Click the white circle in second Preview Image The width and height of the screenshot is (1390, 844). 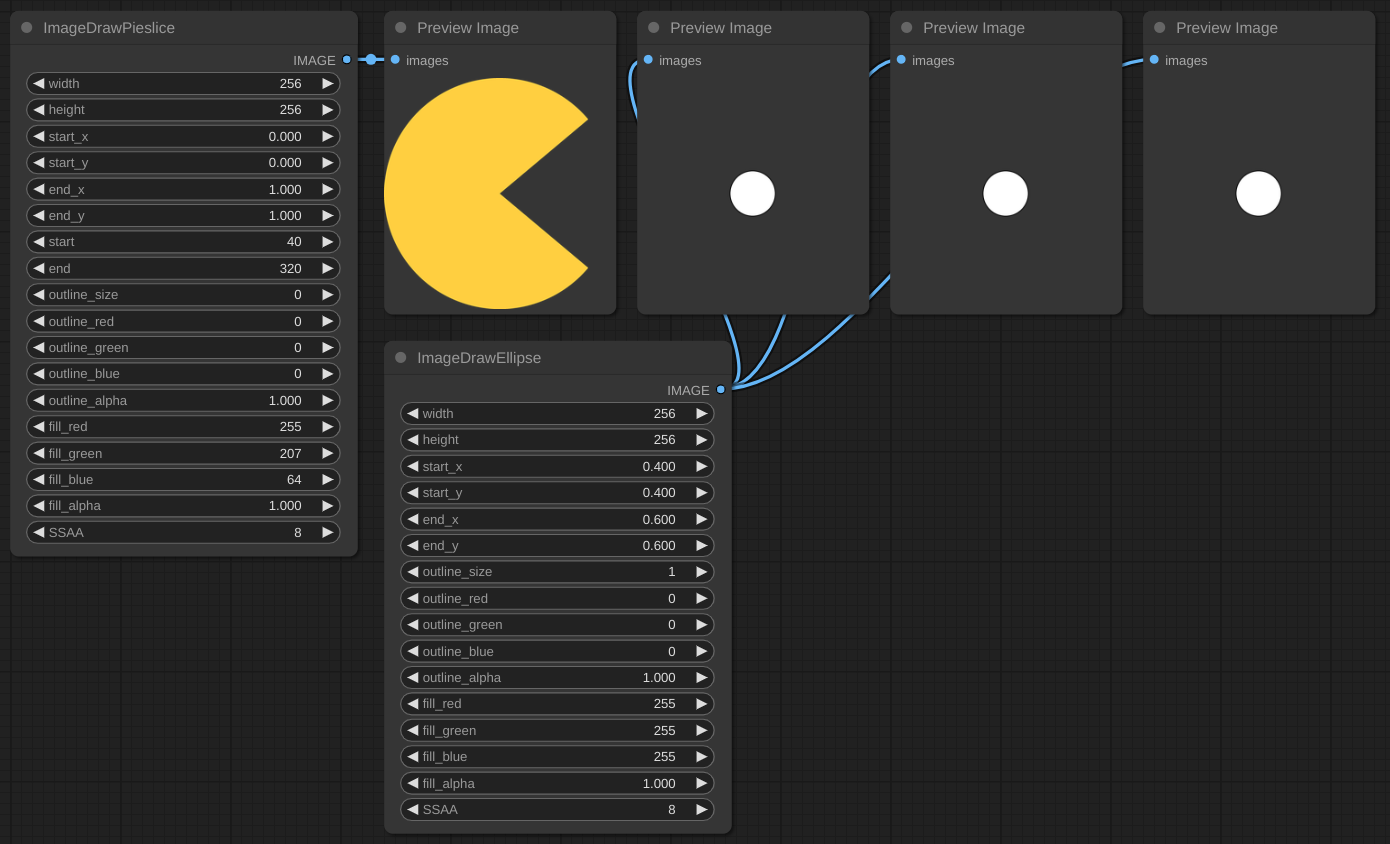753,194
